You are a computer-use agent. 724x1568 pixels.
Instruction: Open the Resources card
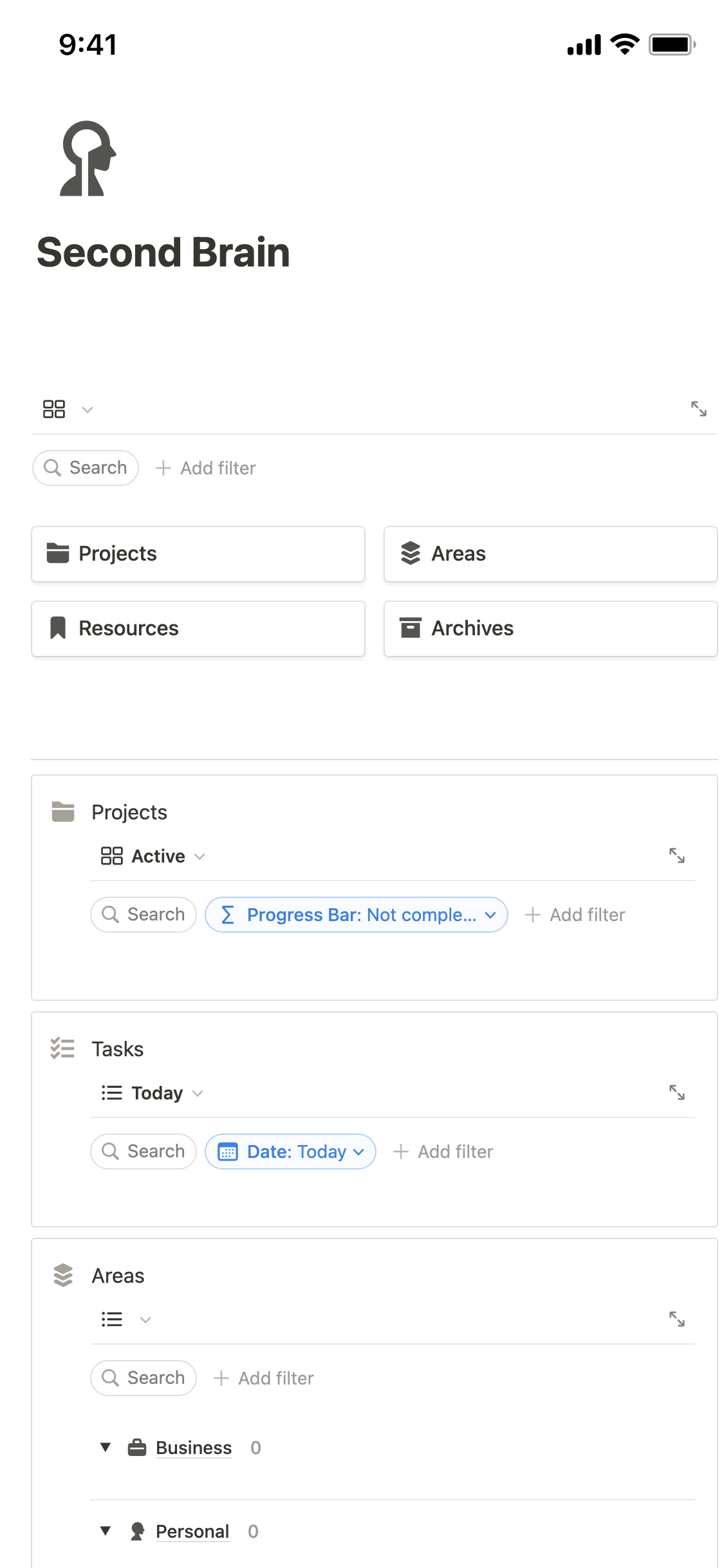tap(198, 629)
